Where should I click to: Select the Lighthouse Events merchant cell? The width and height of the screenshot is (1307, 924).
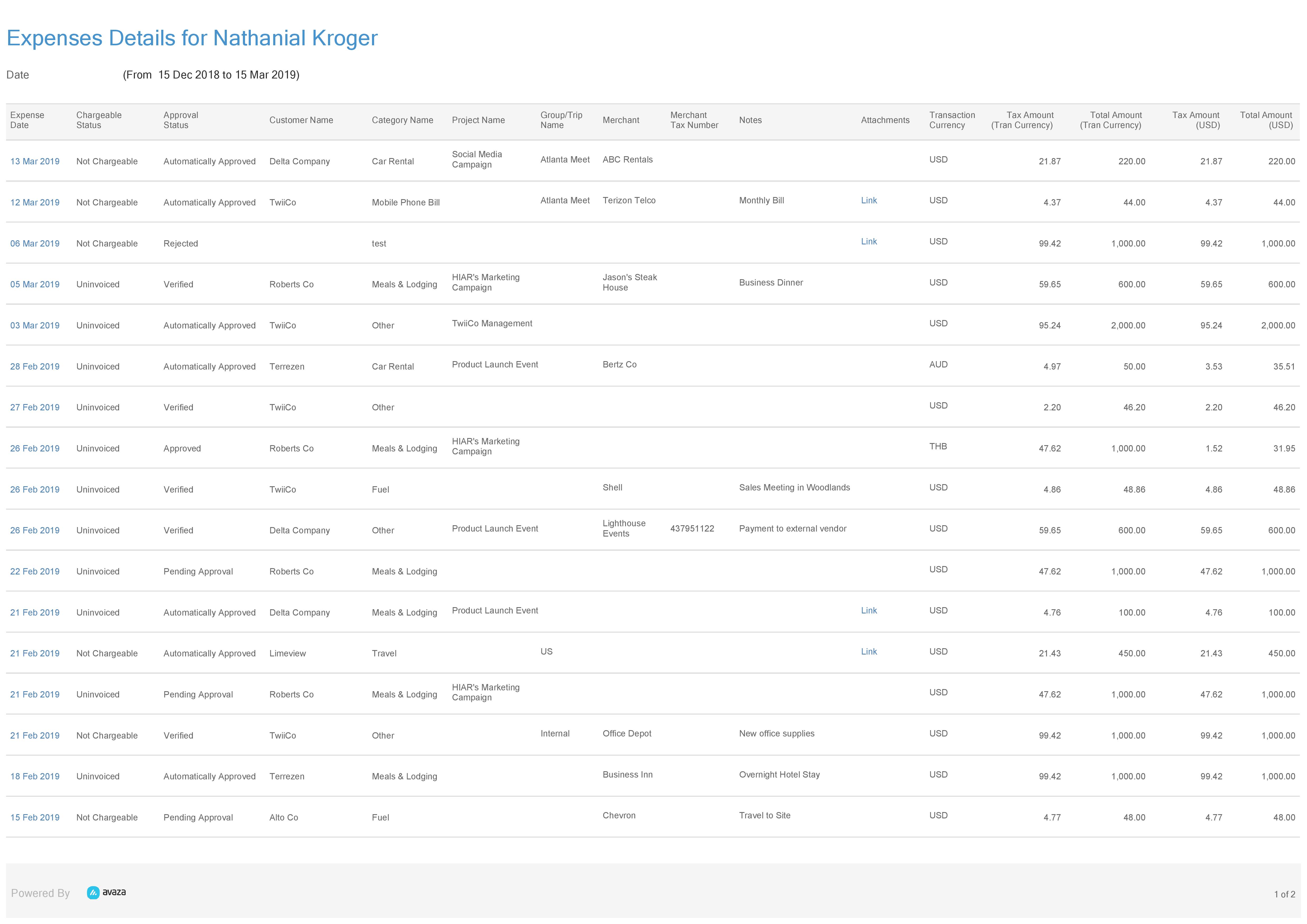tap(624, 529)
